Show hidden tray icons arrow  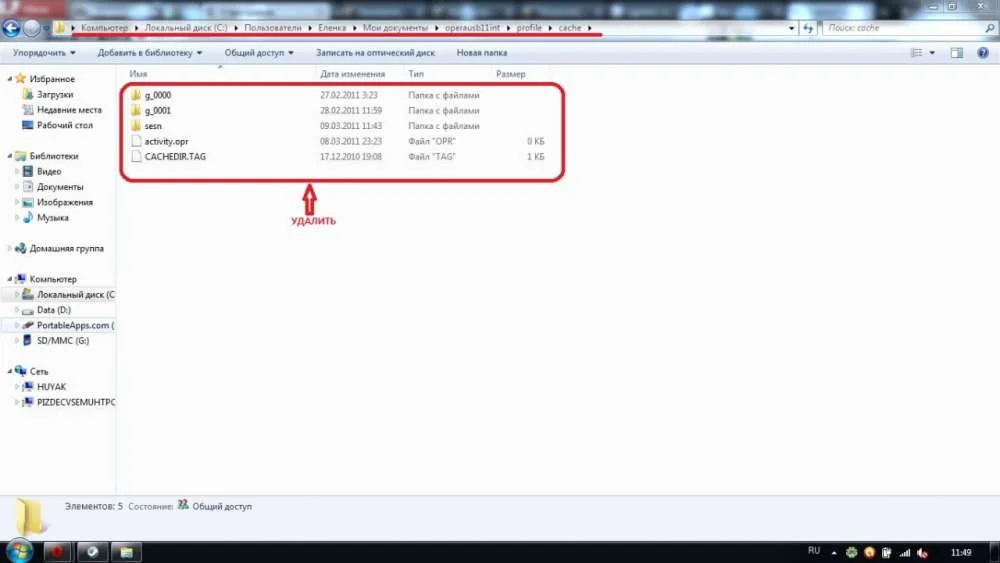[834, 552]
